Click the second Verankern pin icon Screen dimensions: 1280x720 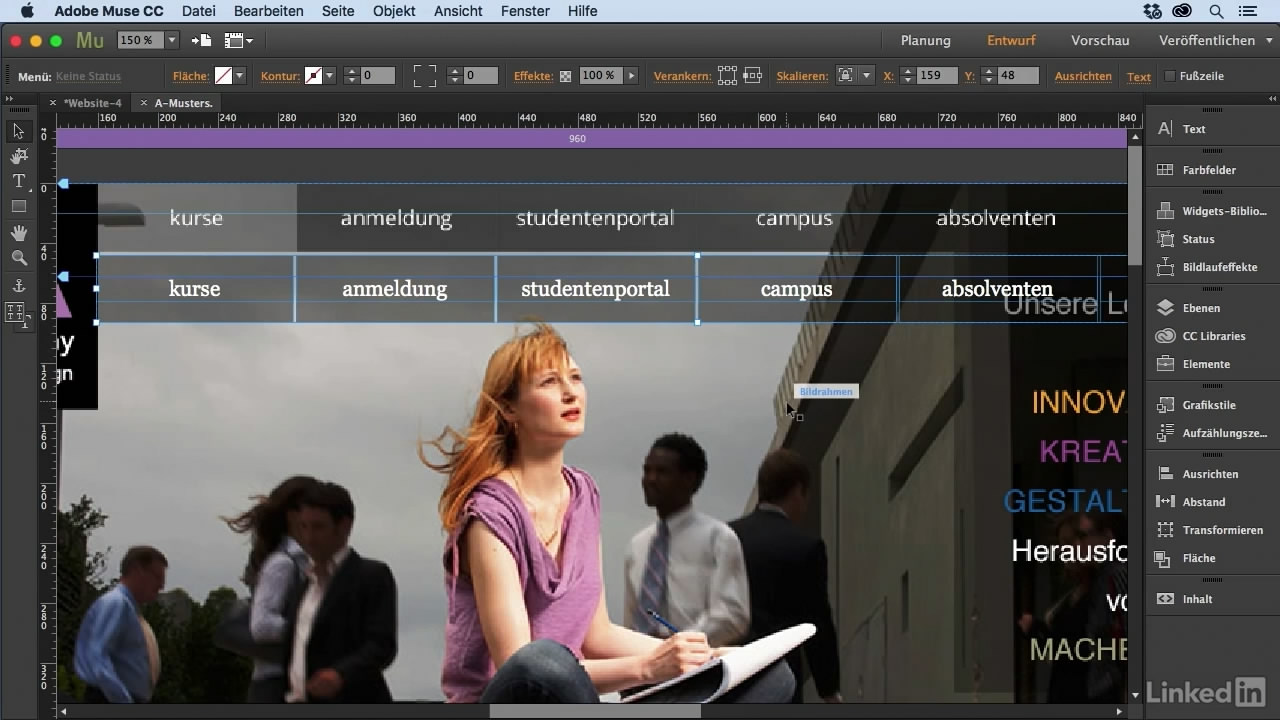pos(752,76)
